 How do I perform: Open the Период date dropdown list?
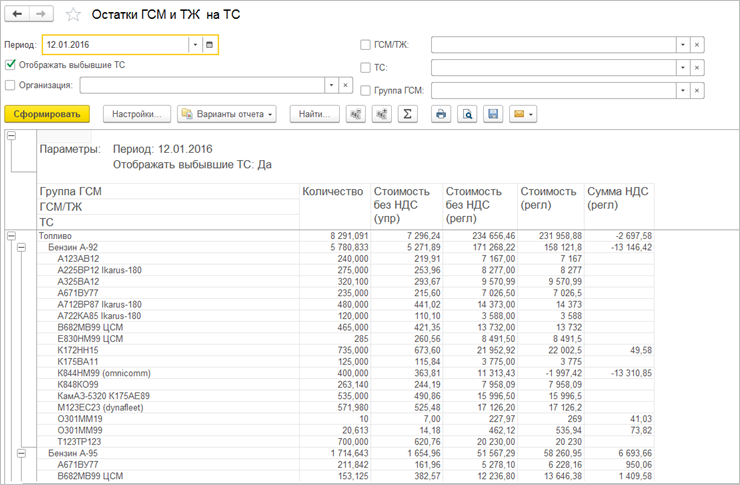point(194,45)
